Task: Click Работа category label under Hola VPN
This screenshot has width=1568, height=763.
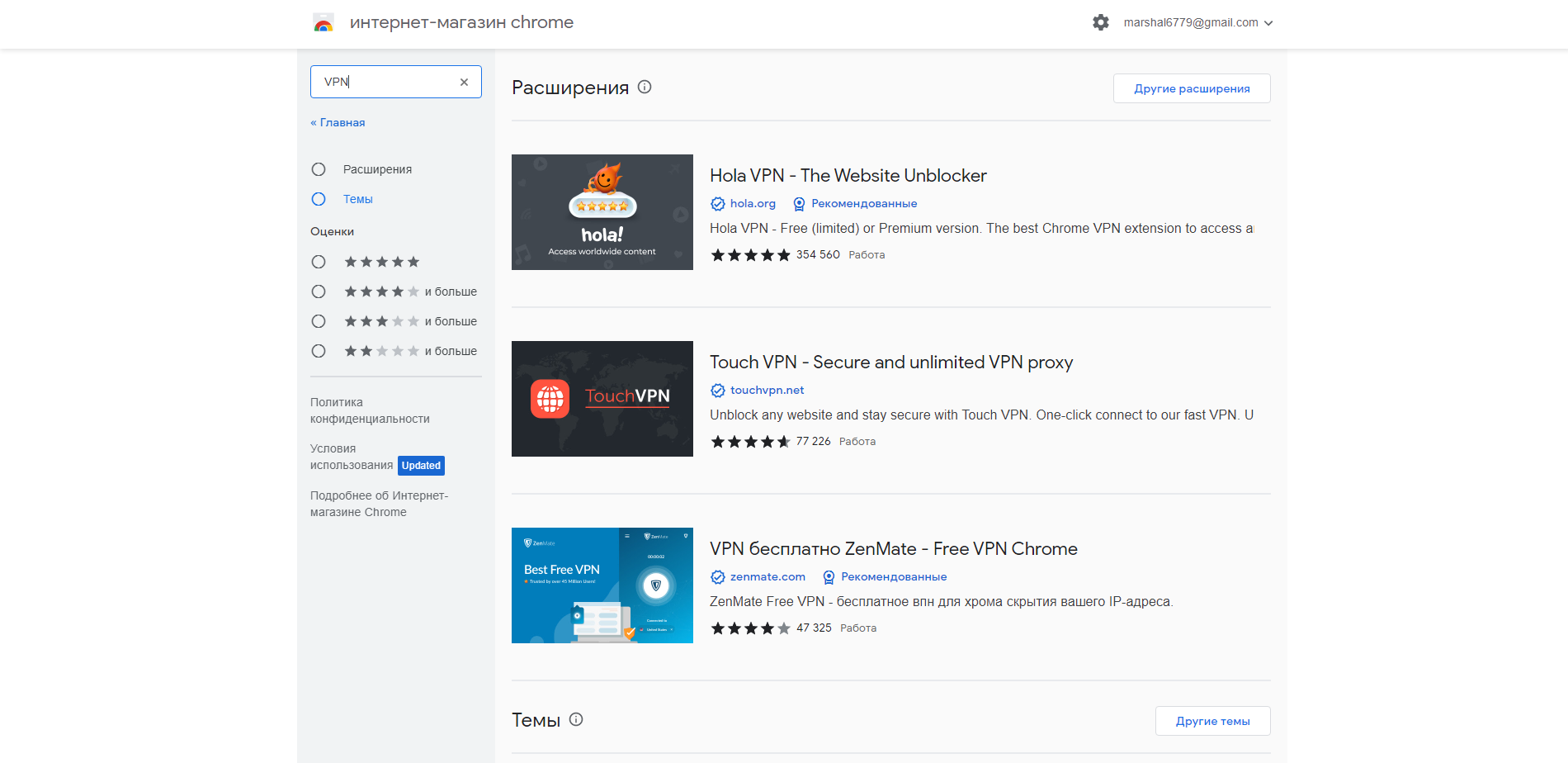Action: click(x=867, y=254)
